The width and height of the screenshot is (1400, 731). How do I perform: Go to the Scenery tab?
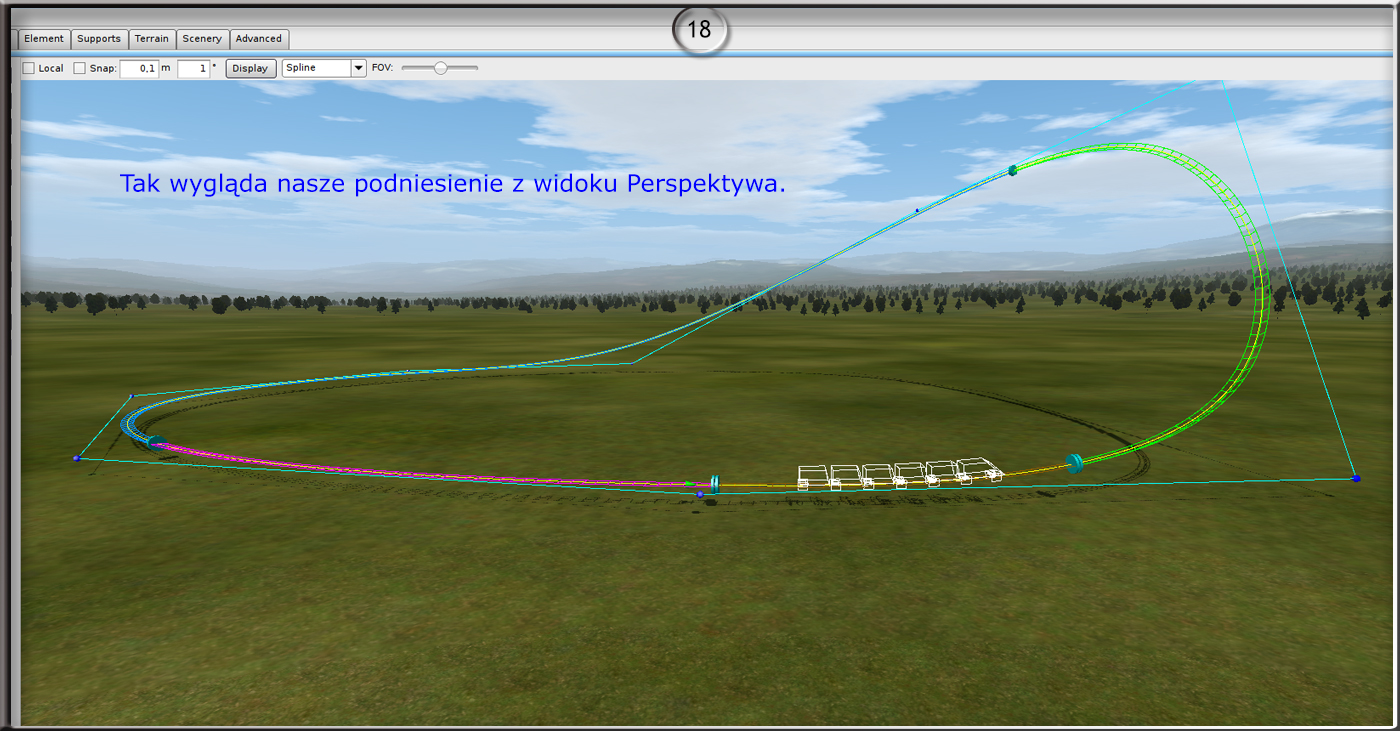tap(202, 39)
